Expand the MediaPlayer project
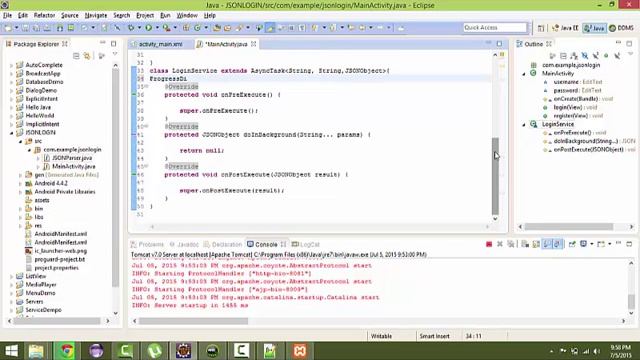Image resolution: width=640 pixels, height=360 pixels. (x=11, y=285)
